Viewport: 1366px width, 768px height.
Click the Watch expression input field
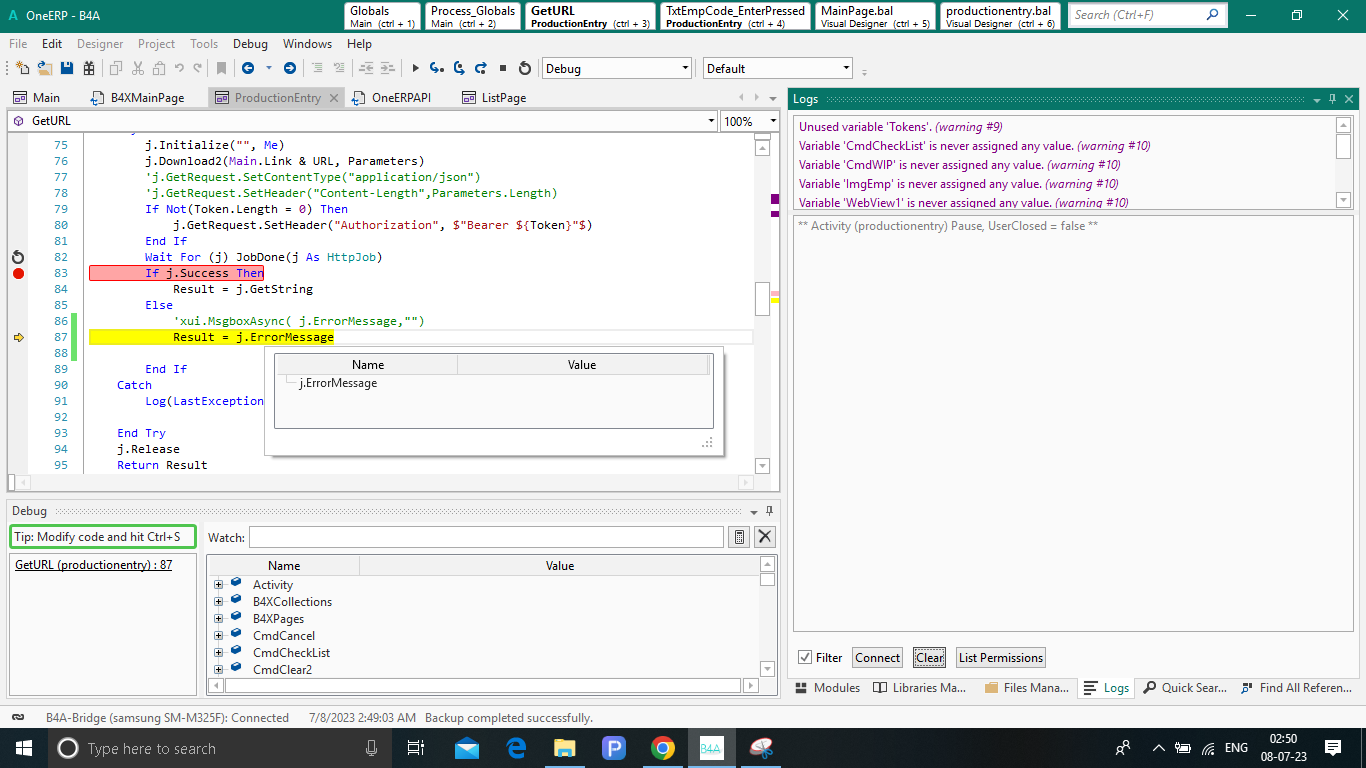pyautogui.click(x=486, y=537)
